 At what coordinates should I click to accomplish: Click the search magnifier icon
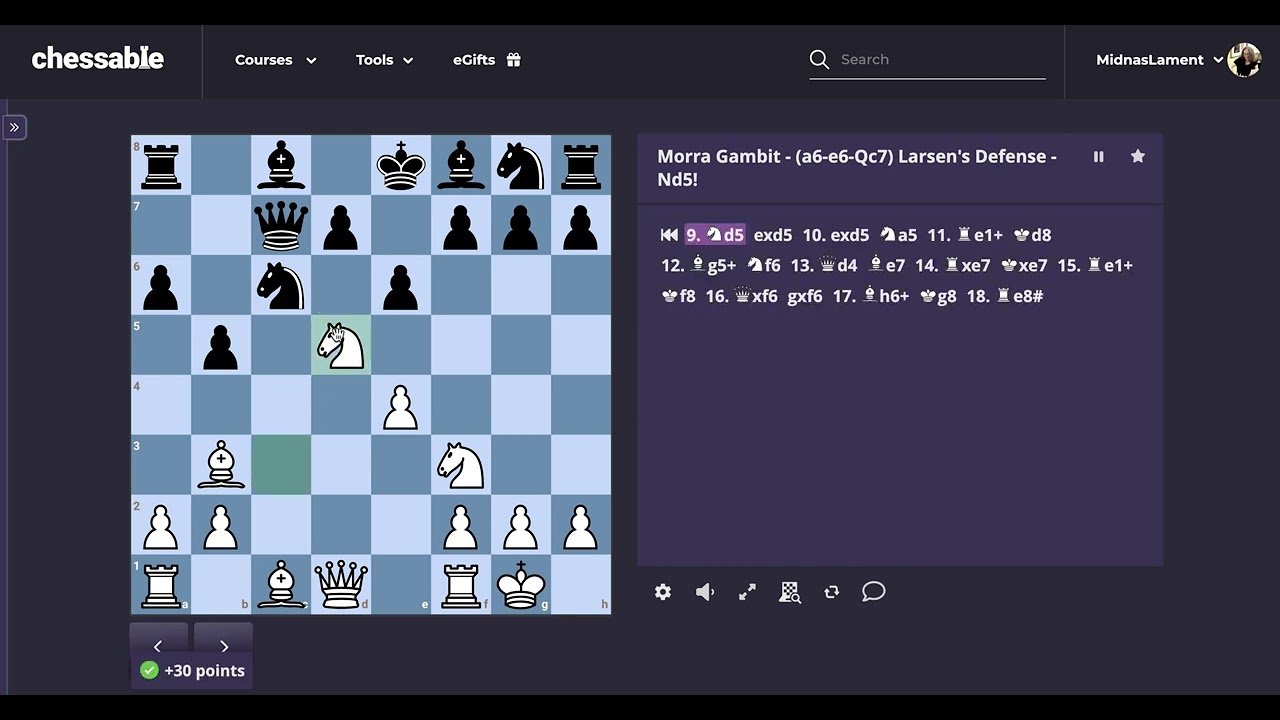pyautogui.click(x=819, y=60)
